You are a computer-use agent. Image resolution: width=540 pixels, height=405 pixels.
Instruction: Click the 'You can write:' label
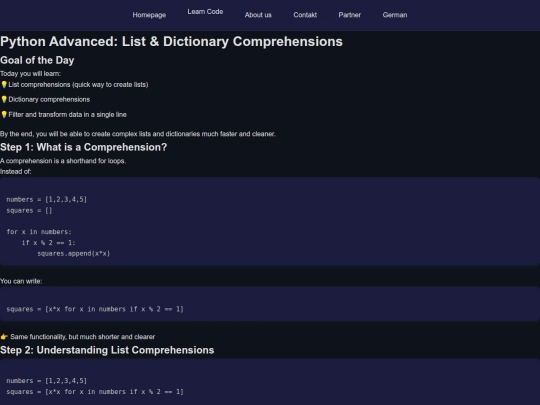(x=21, y=281)
